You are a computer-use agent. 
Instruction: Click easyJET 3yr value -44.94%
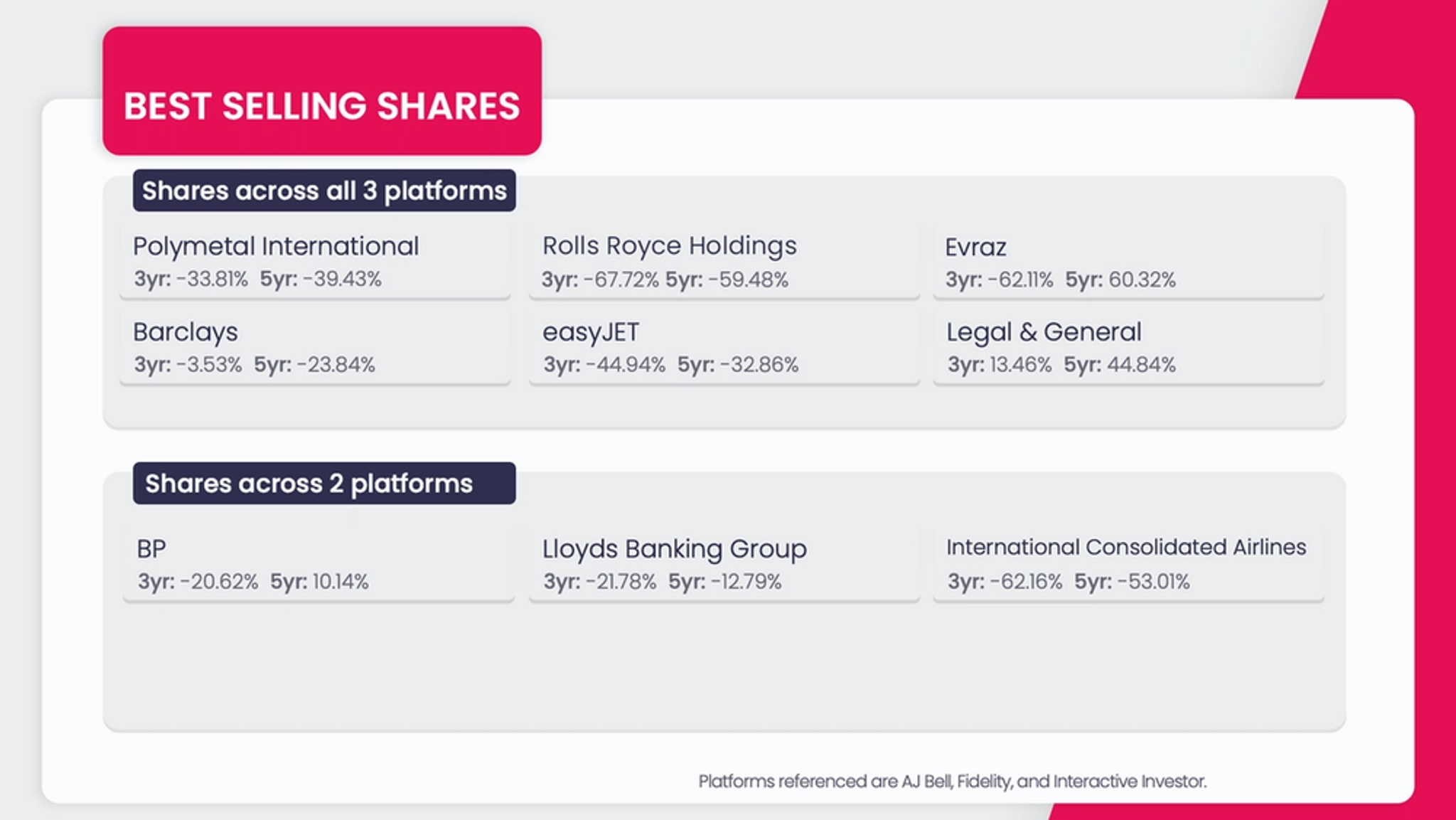626,365
